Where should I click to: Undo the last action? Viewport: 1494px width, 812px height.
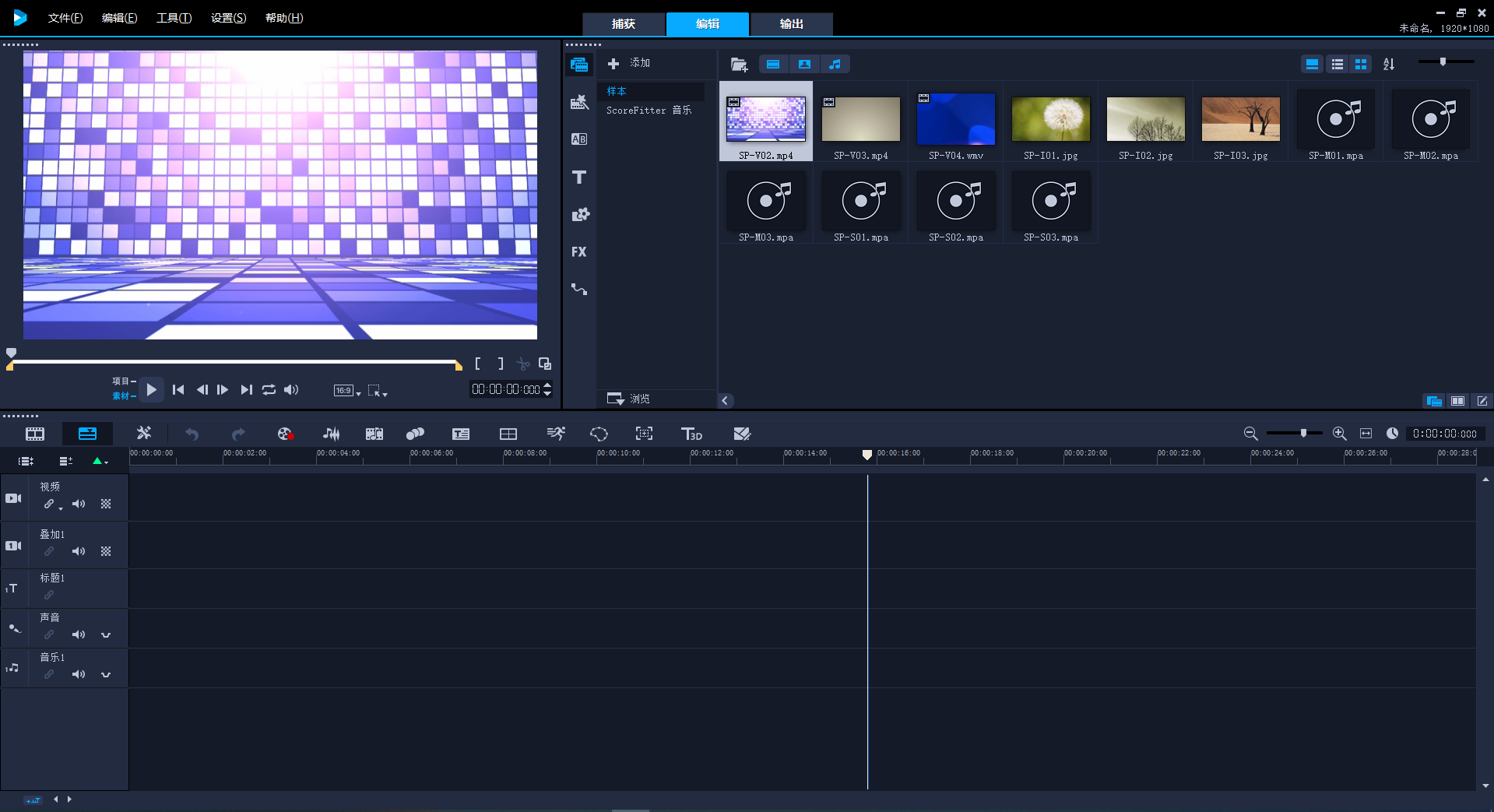(192, 434)
